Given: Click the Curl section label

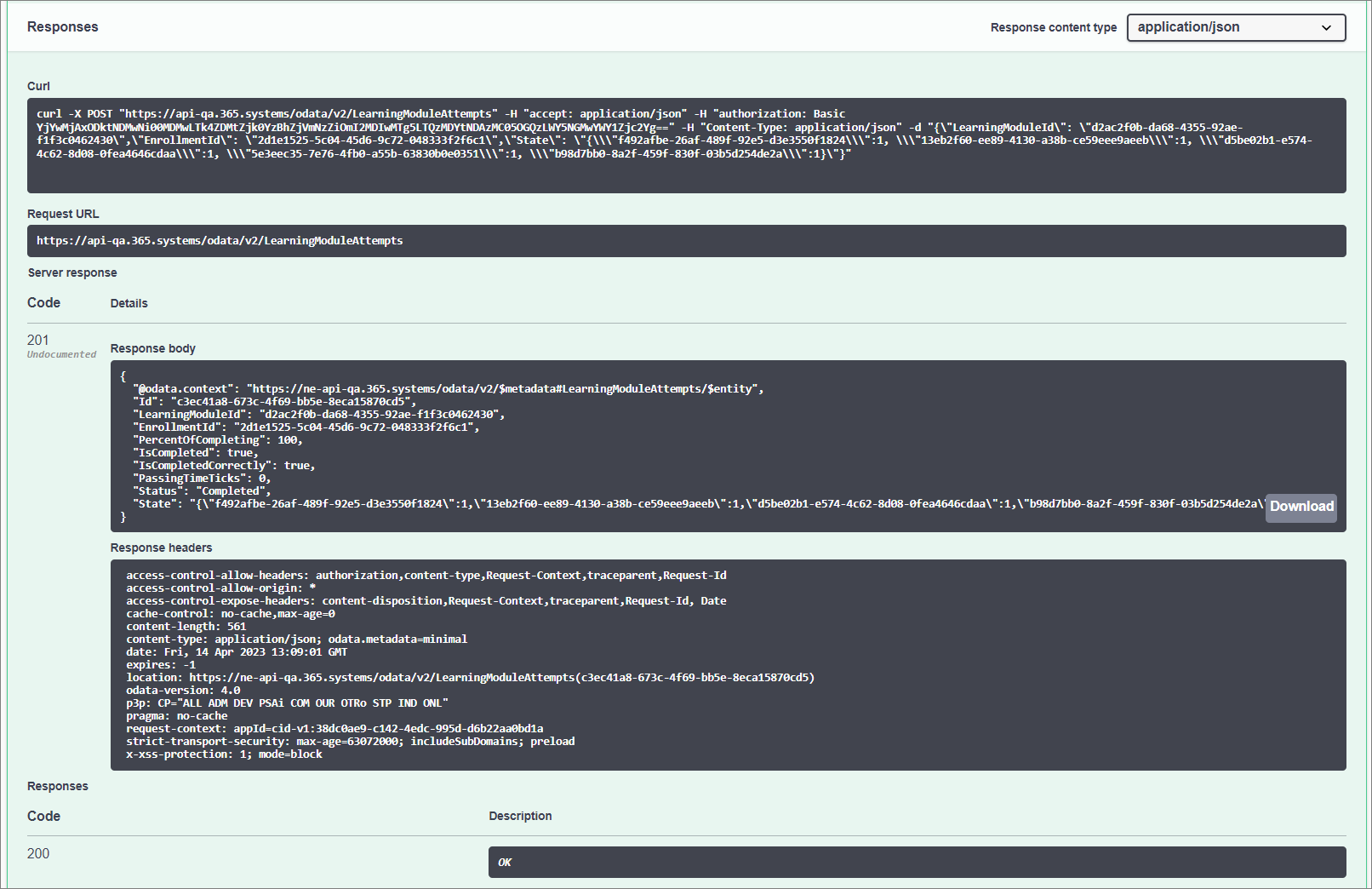Looking at the screenshot, I should [38, 86].
